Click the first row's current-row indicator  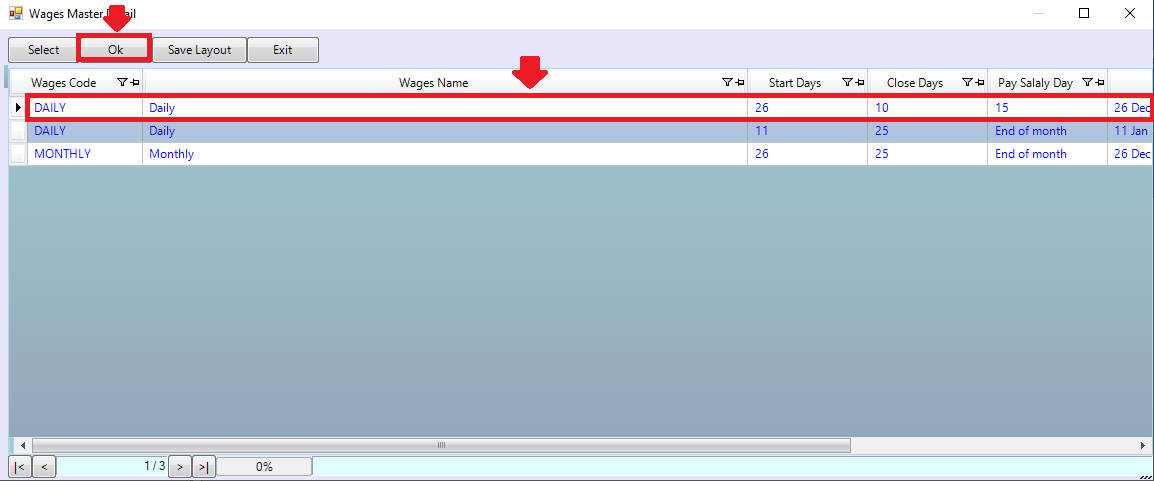[18, 107]
